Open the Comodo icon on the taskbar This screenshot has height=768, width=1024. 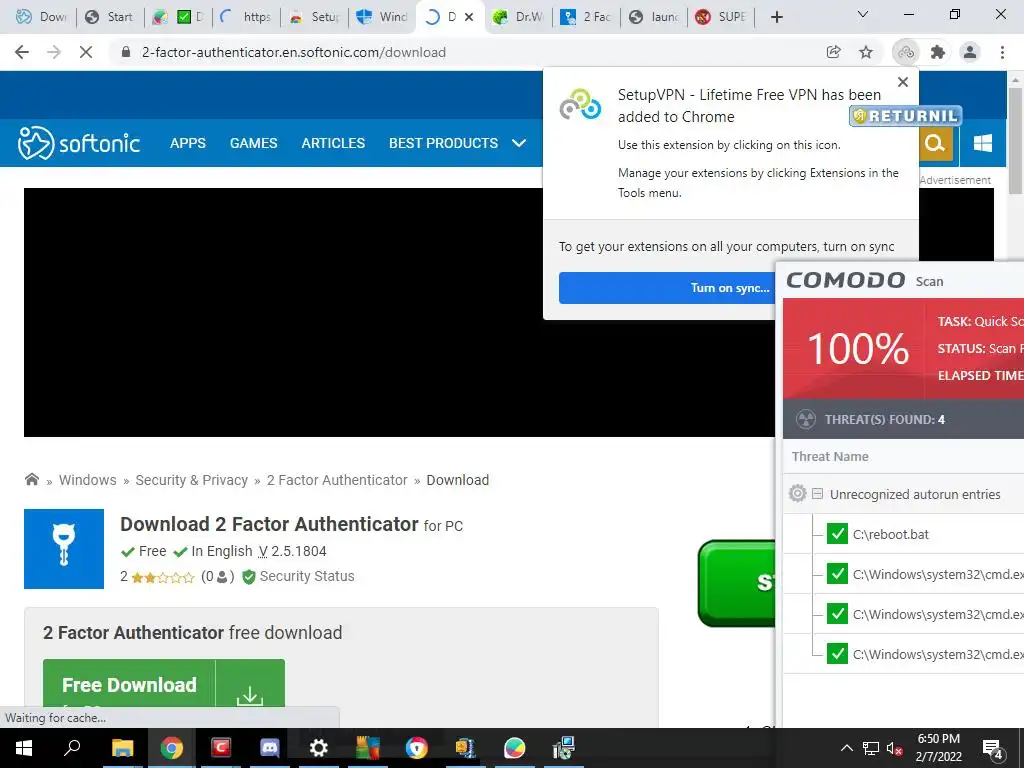(x=221, y=748)
